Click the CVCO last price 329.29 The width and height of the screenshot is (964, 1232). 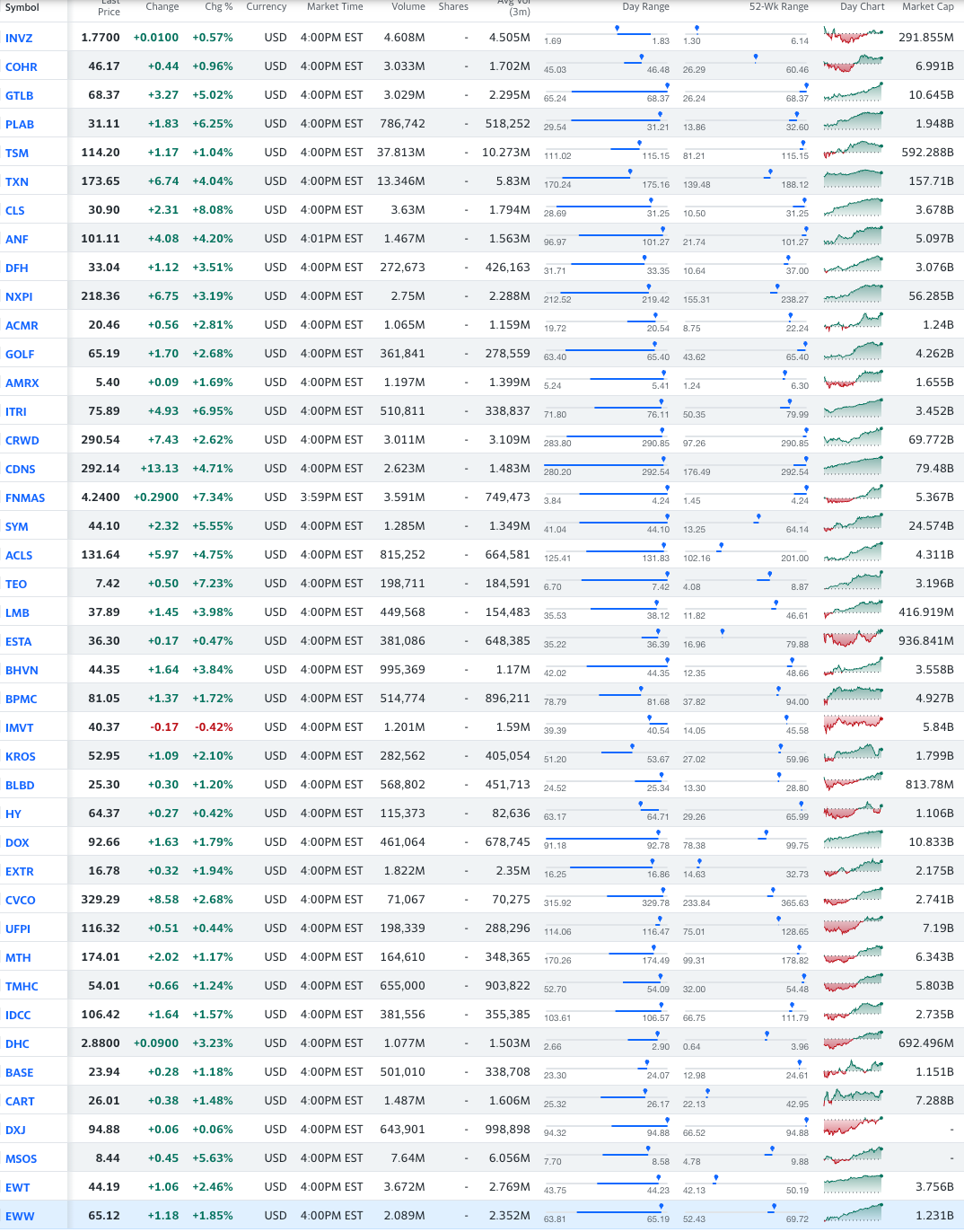(101, 900)
